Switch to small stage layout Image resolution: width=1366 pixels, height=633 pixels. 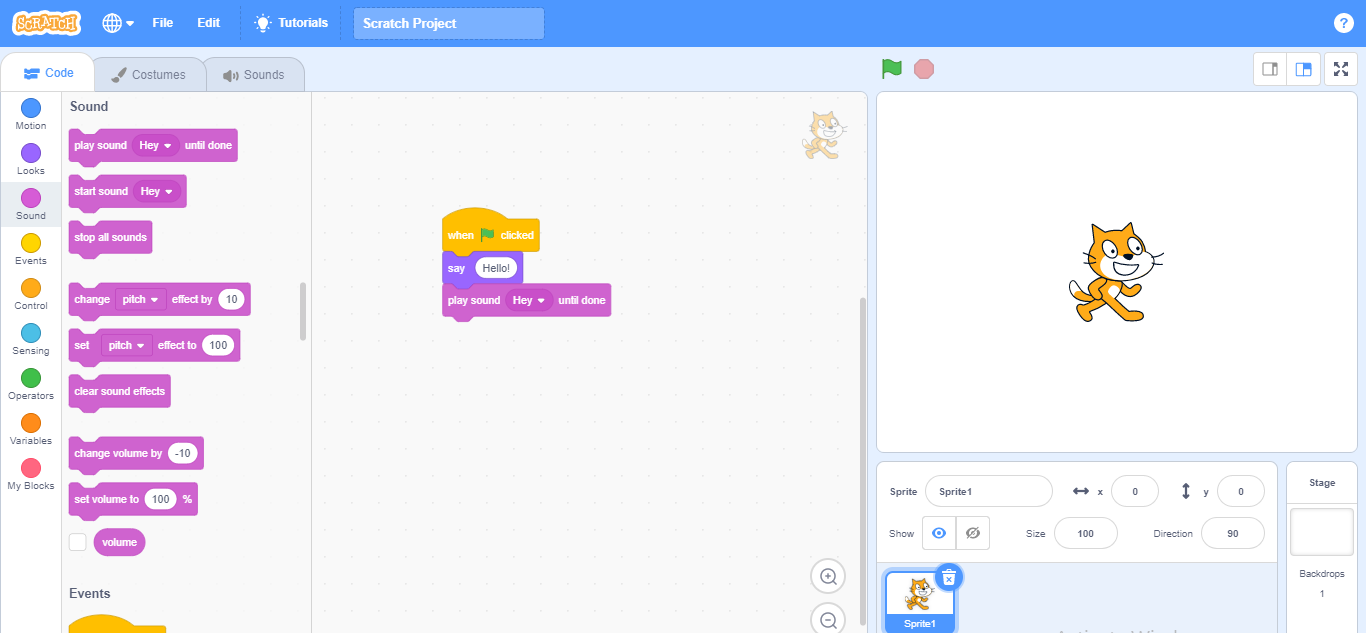(x=1270, y=69)
